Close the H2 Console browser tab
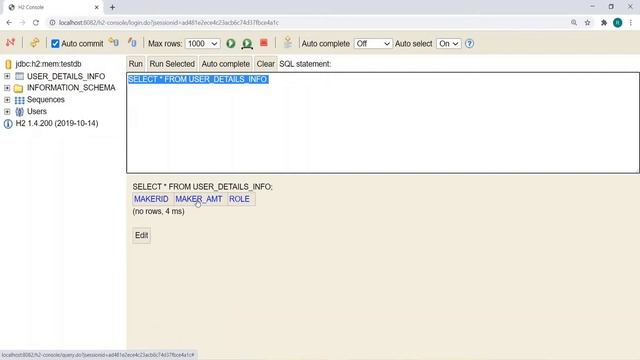 coord(97,7)
